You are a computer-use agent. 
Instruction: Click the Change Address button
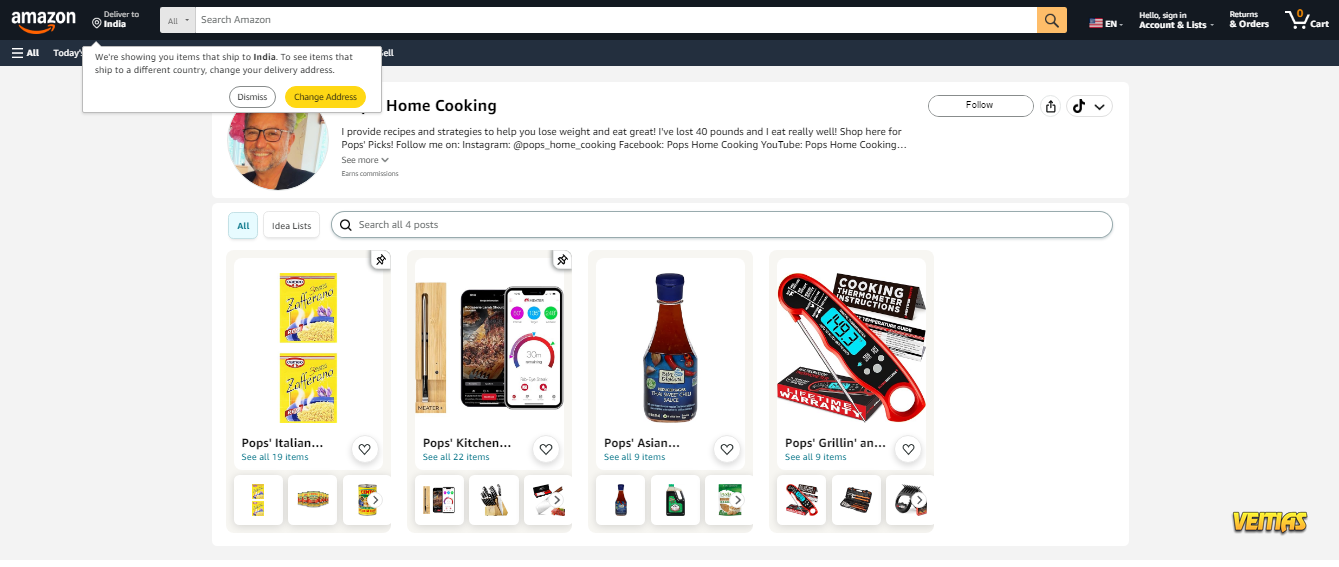[325, 97]
